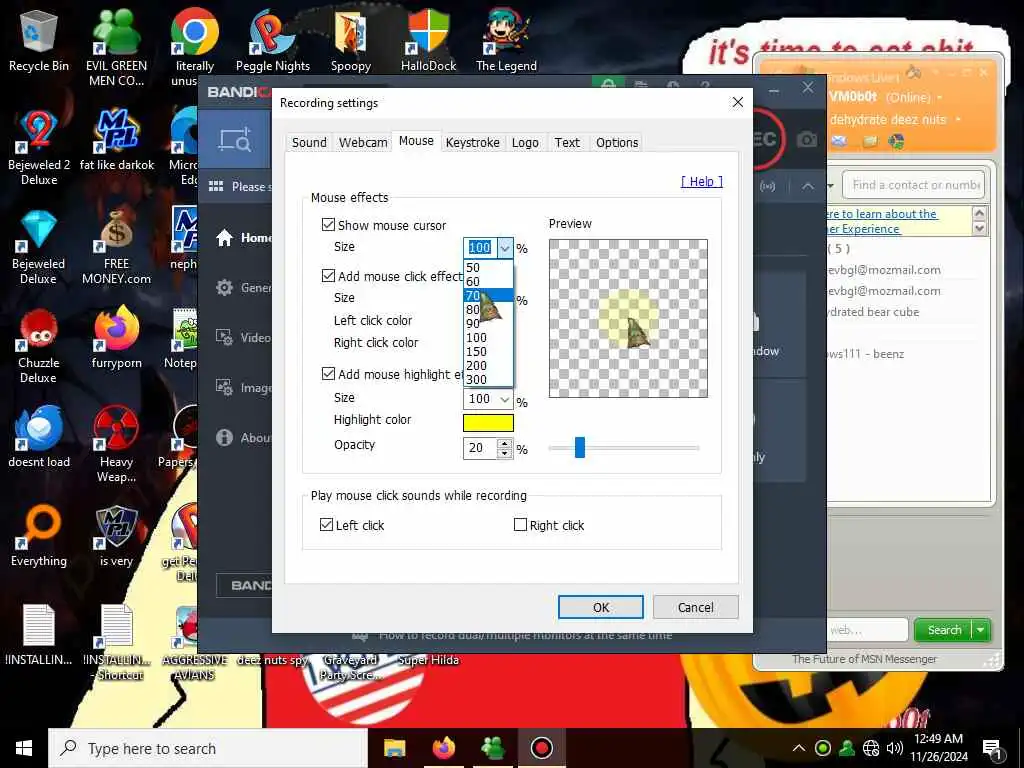Image resolution: width=1024 pixels, height=768 pixels.
Task: Open Firefox from the taskbar
Action: tap(443, 748)
